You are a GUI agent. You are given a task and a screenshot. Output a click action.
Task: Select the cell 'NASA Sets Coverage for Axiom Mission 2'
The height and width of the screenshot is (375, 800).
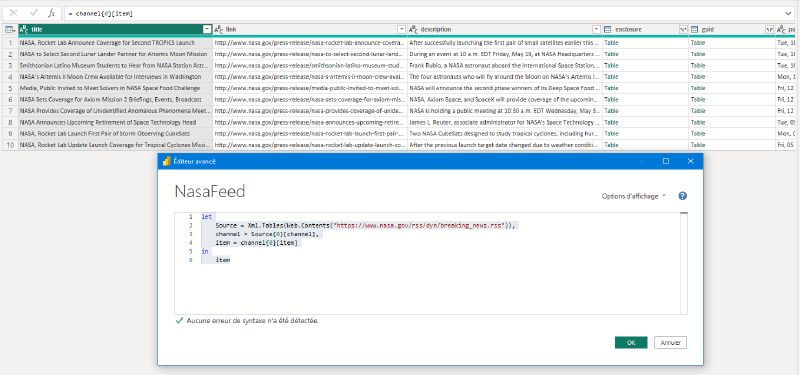[115, 99]
